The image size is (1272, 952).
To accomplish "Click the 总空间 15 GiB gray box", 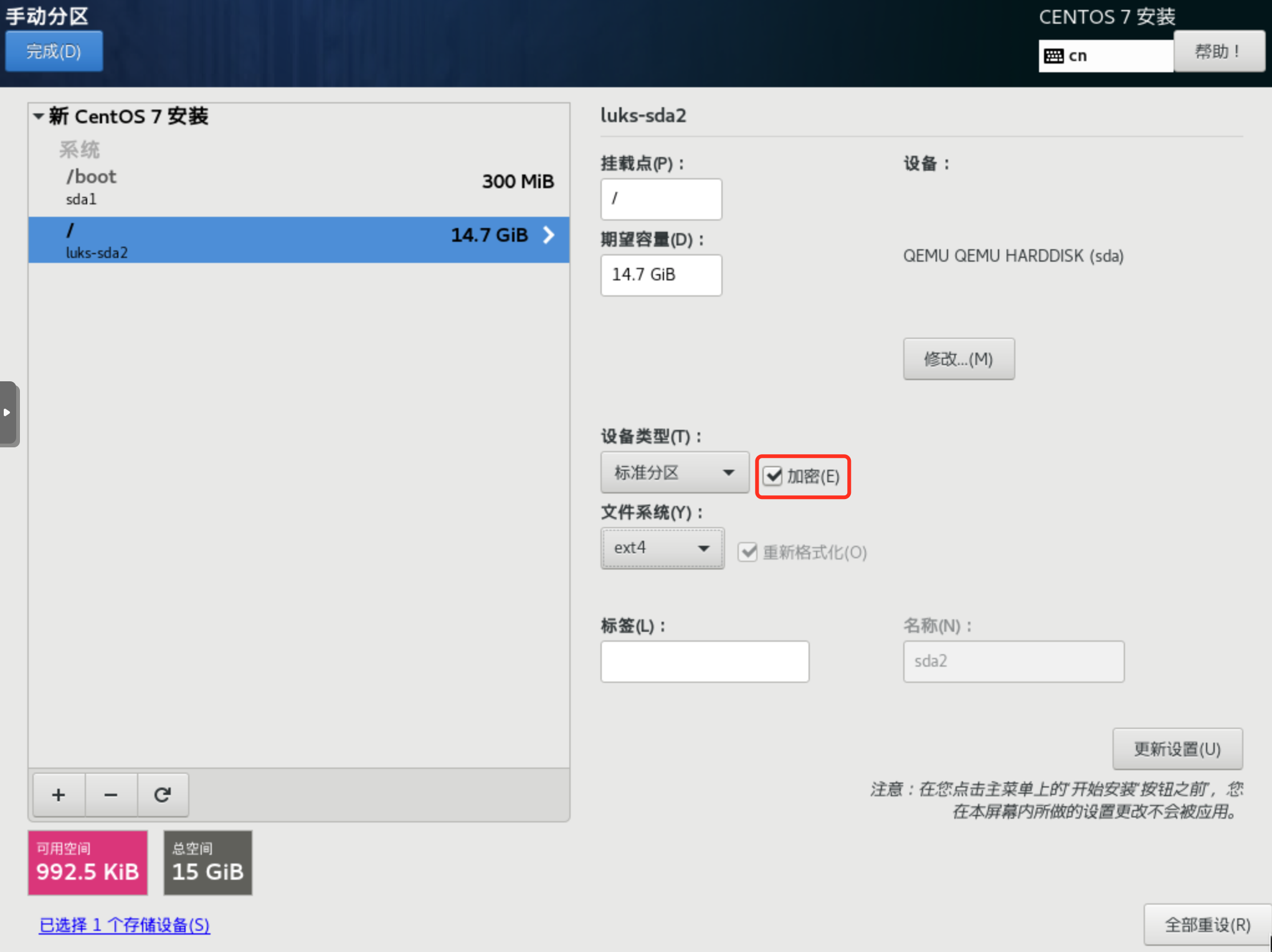I will pyautogui.click(x=208, y=863).
